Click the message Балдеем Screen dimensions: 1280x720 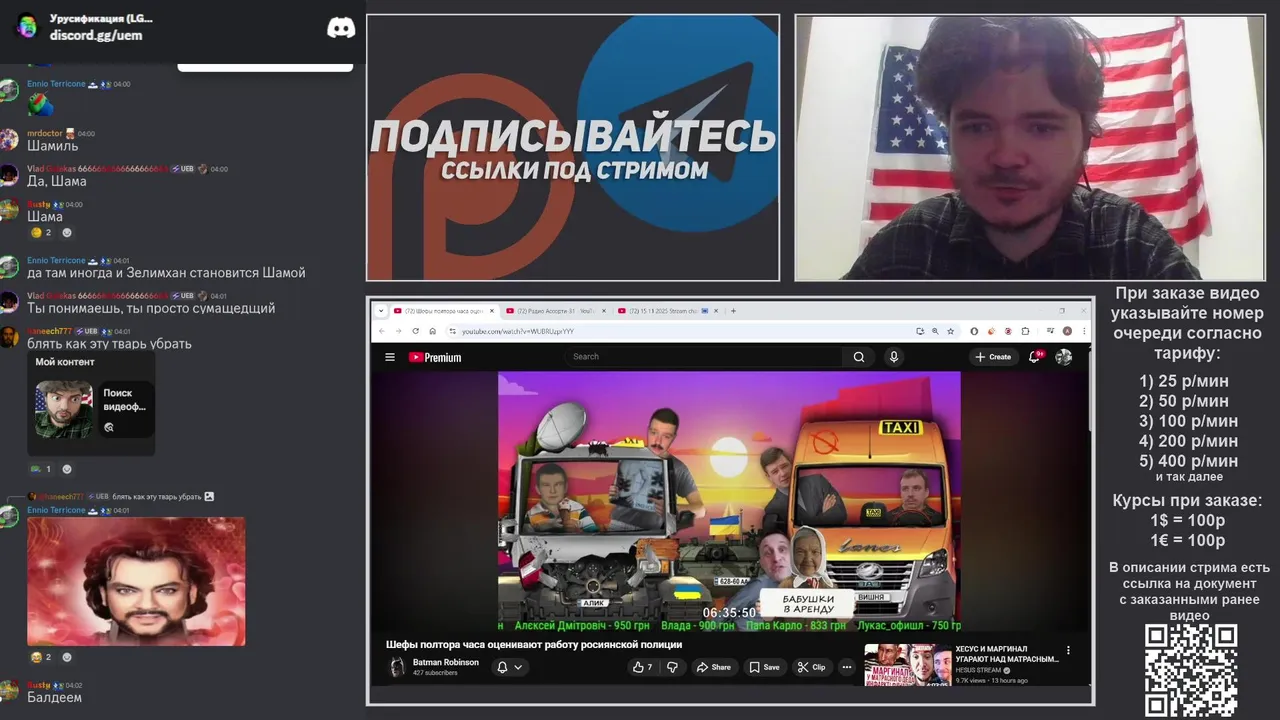coord(55,697)
